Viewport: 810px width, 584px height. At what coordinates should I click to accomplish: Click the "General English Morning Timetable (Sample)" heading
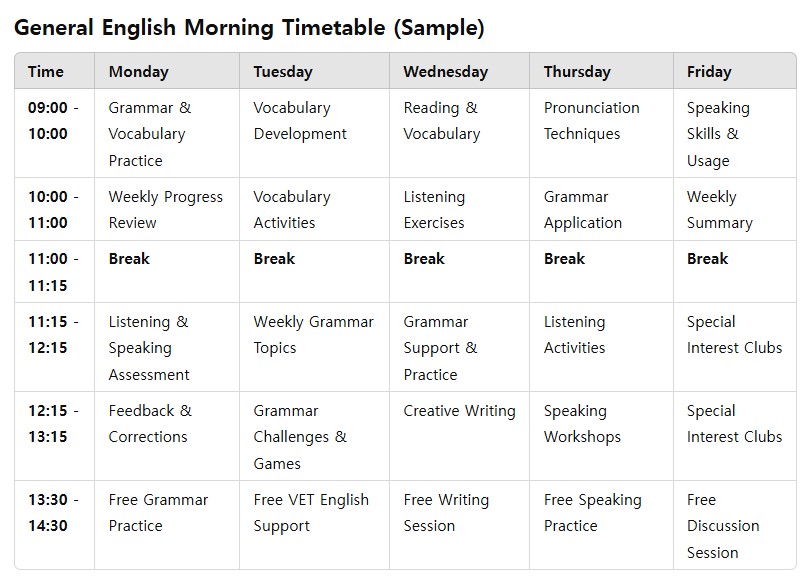click(x=249, y=28)
